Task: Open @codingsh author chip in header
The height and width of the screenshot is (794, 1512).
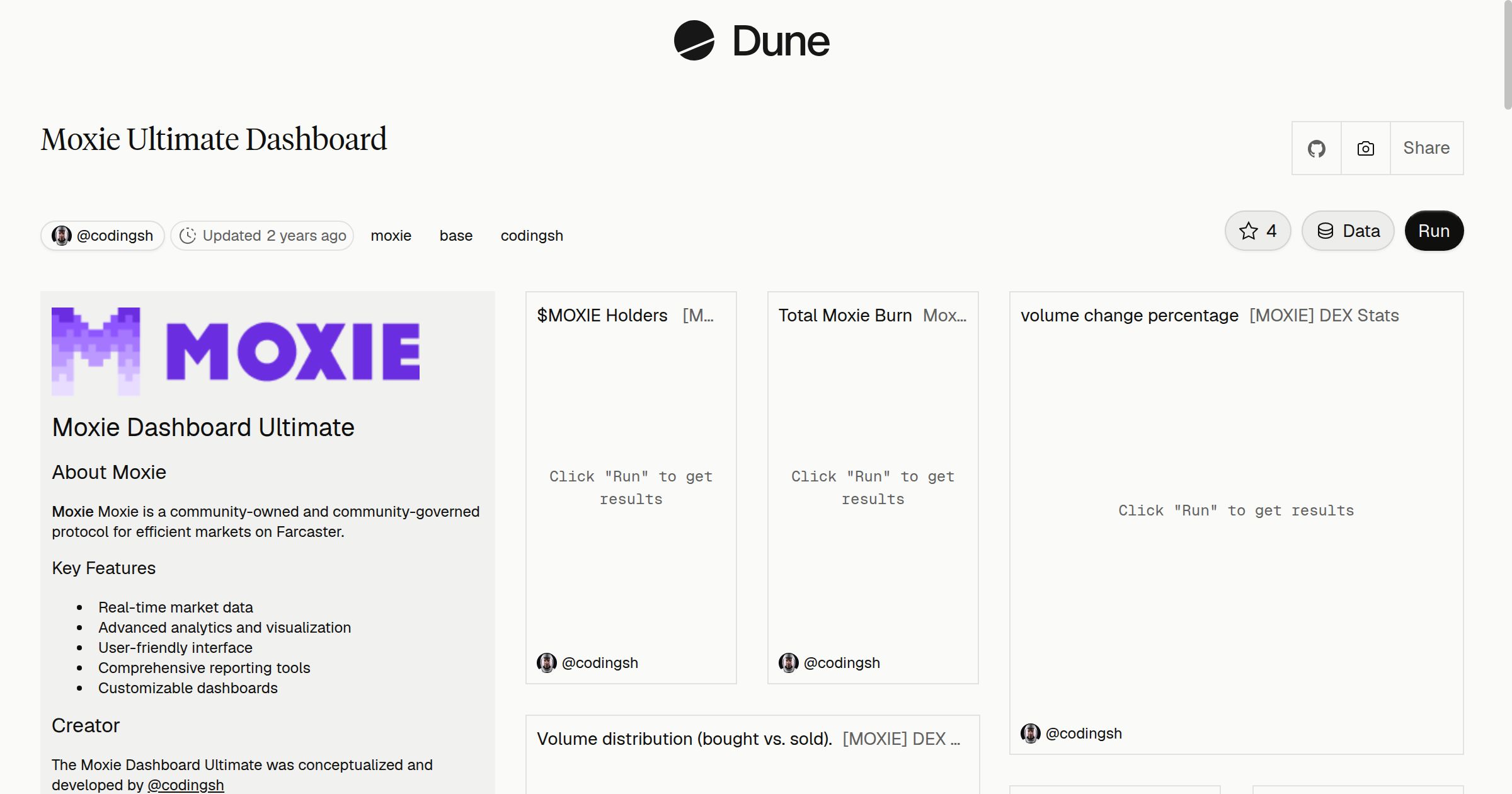Action: point(103,236)
